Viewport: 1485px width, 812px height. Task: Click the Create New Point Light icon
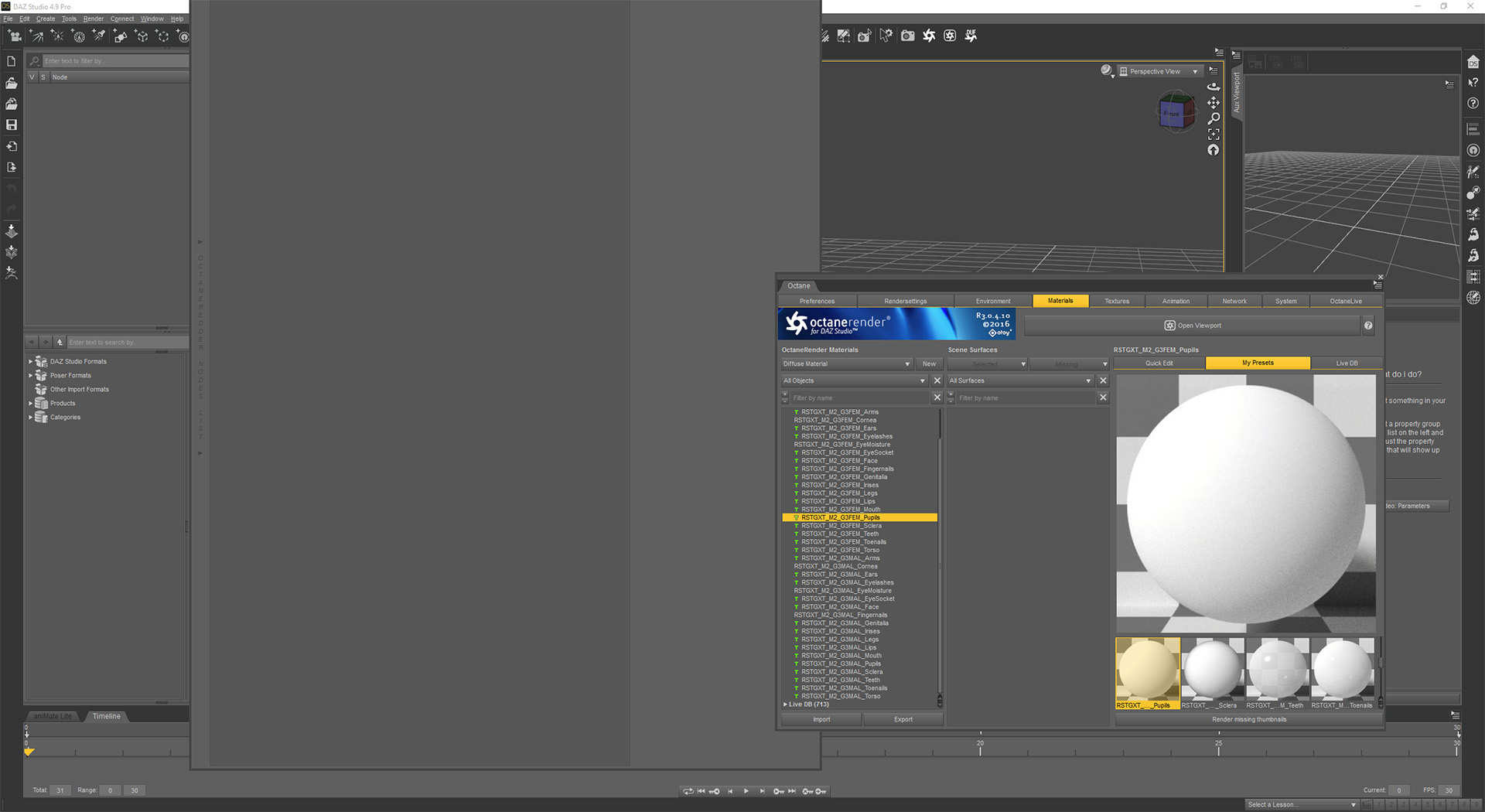(57, 36)
